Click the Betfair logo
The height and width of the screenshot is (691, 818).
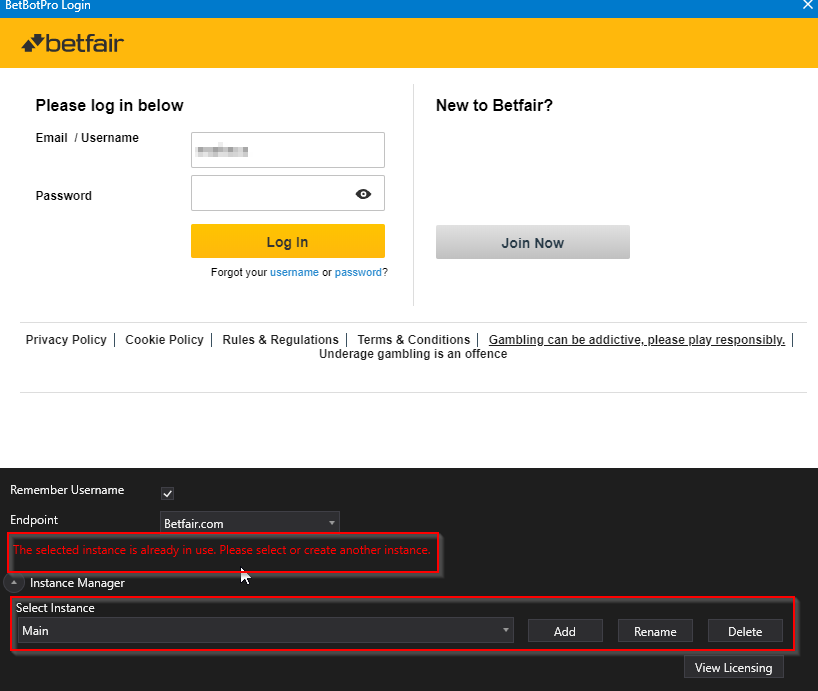73,43
